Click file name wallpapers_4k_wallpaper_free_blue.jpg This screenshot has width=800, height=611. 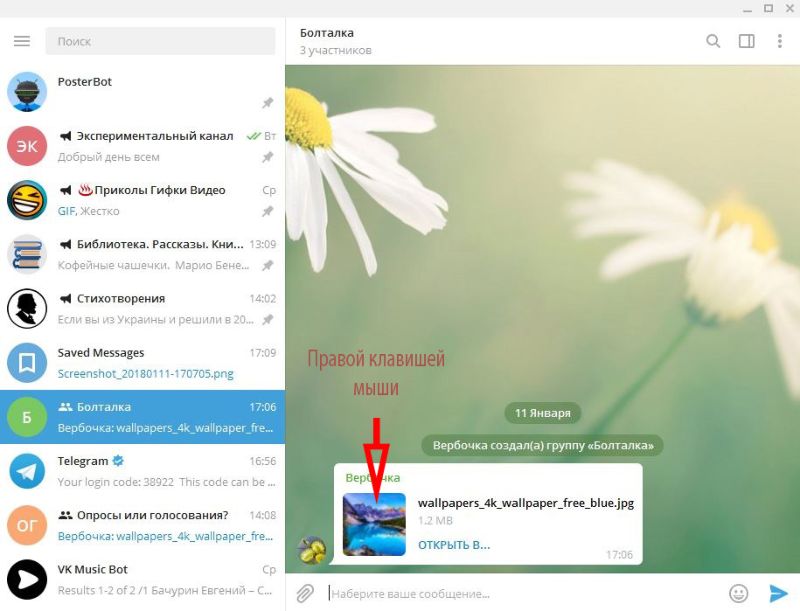(526, 503)
